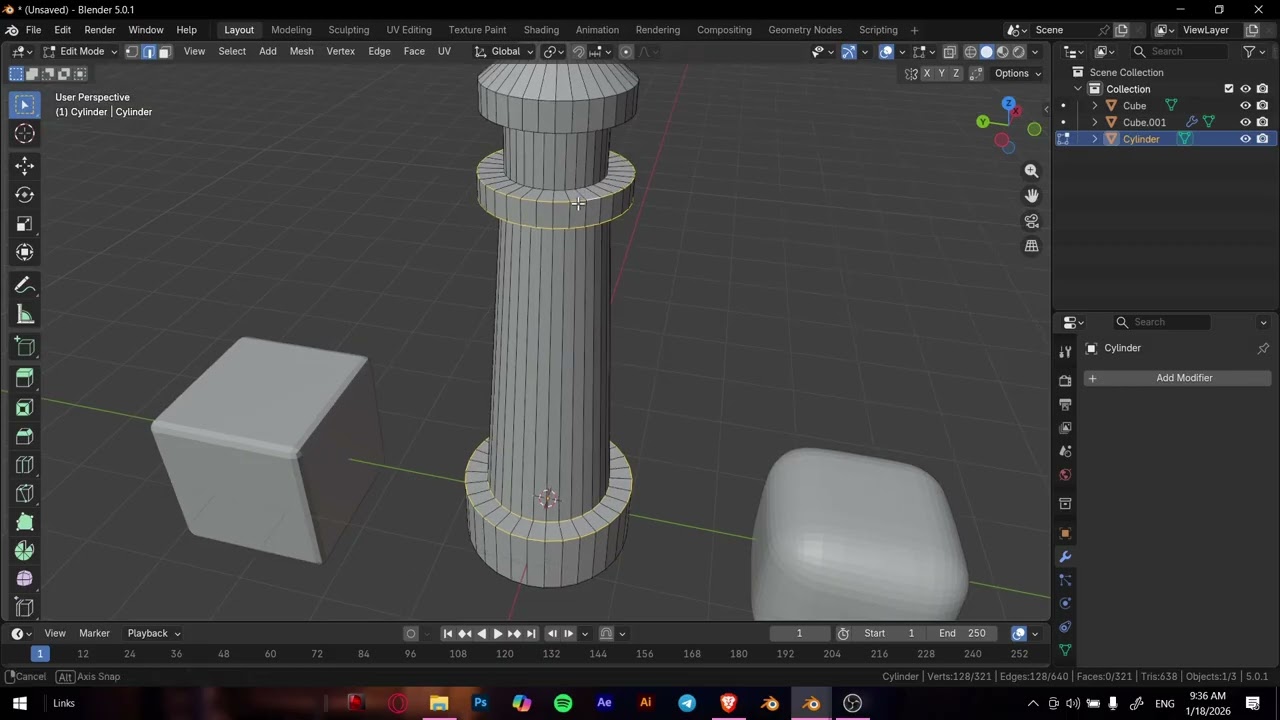This screenshot has width=1280, height=720.
Task: Hide Cylinder in viewport via eye icon
Action: [x=1246, y=139]
